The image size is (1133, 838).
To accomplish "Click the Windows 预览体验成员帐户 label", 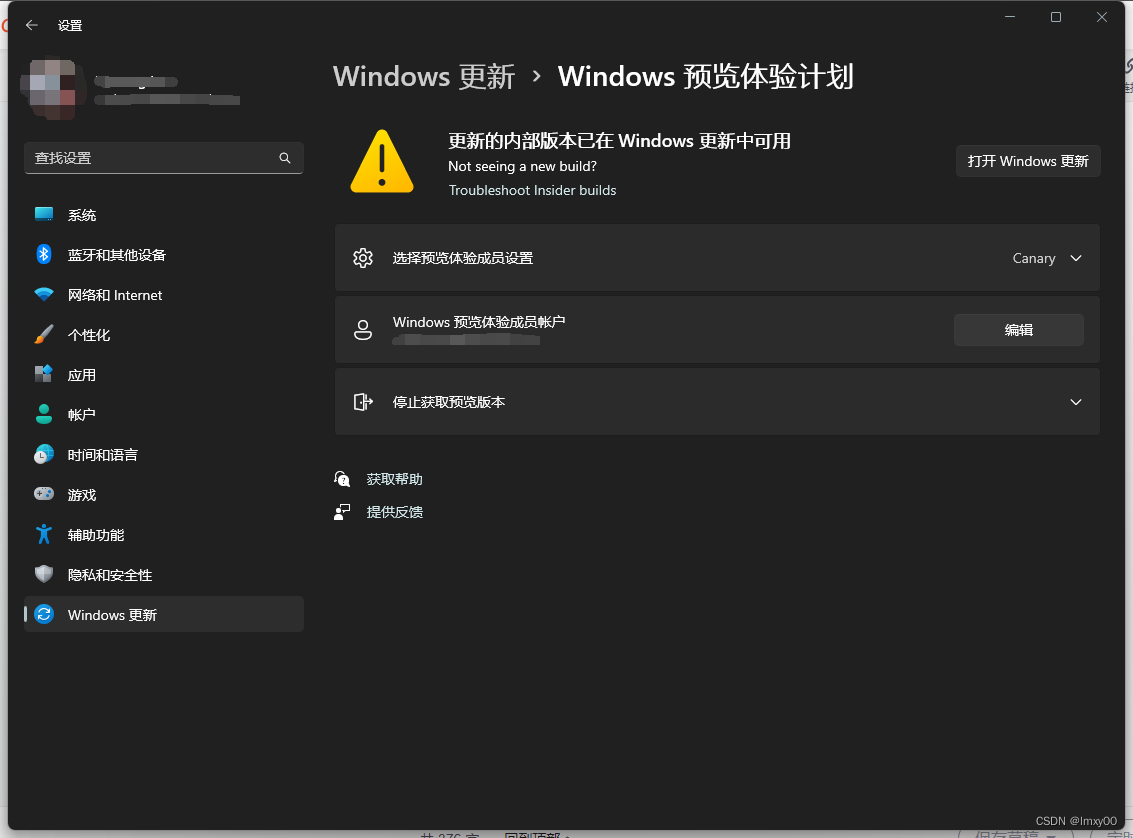I will click(478, 322).
